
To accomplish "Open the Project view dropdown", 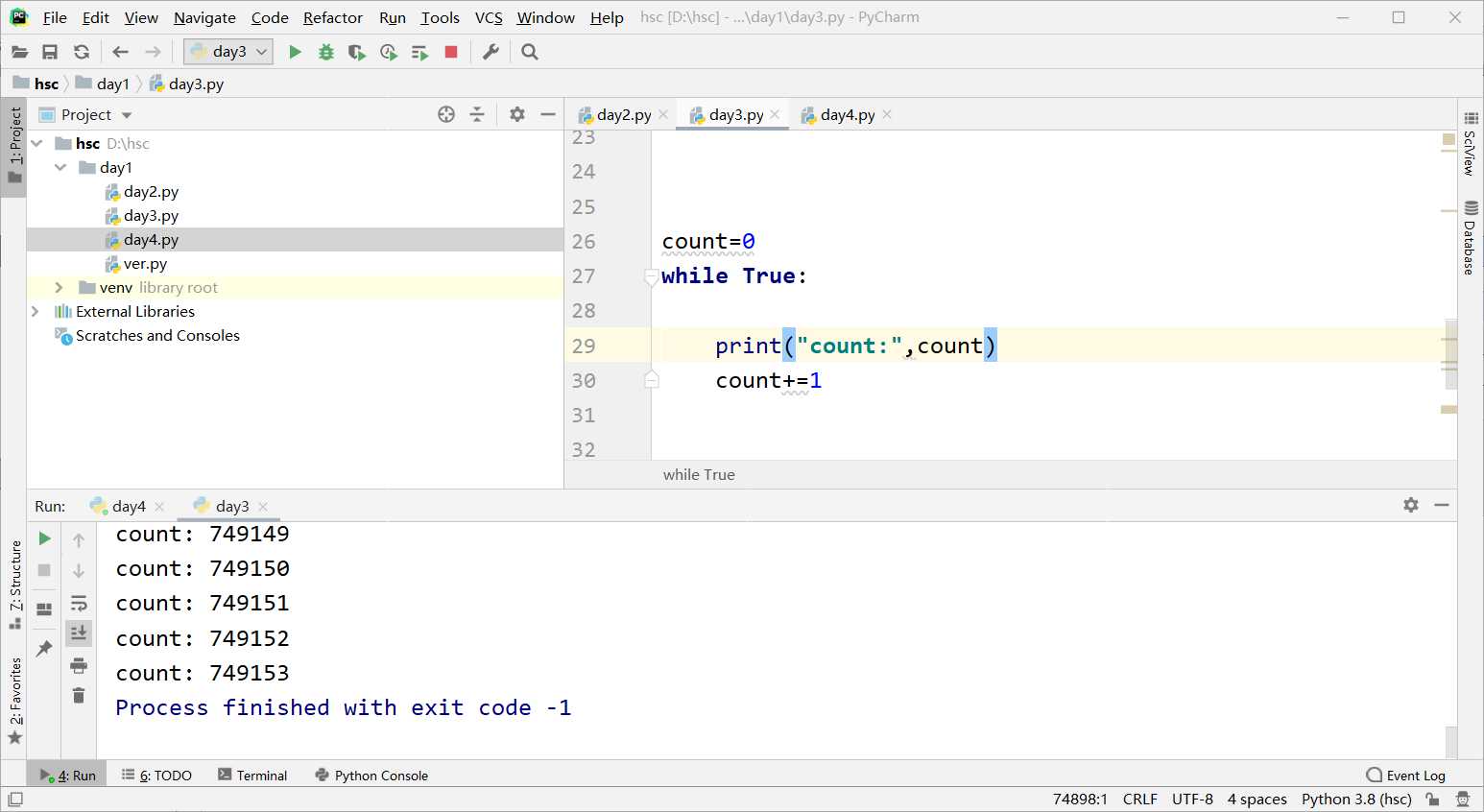I will pyautogui.click(x=127, y=115).
